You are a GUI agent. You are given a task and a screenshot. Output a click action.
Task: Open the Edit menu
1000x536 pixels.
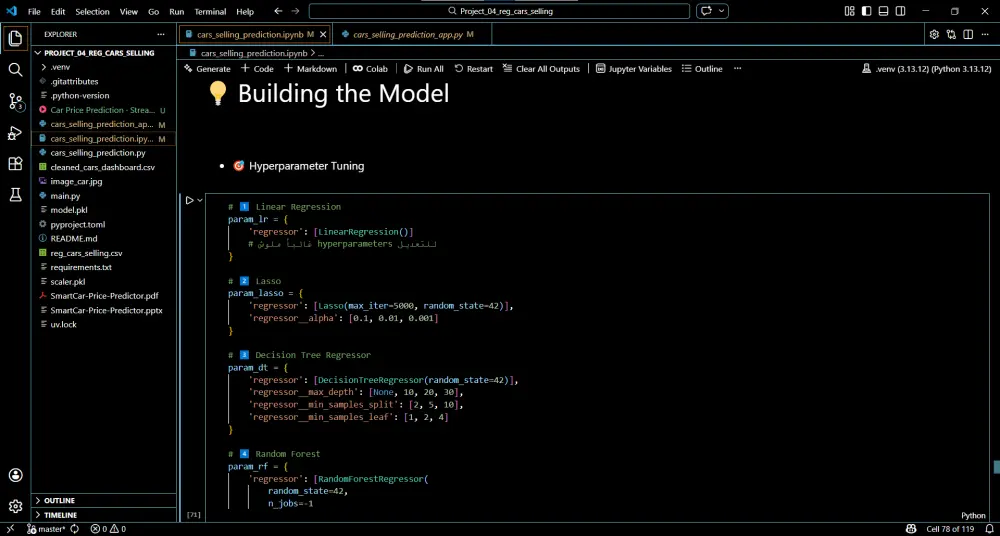tap(58, 11)
